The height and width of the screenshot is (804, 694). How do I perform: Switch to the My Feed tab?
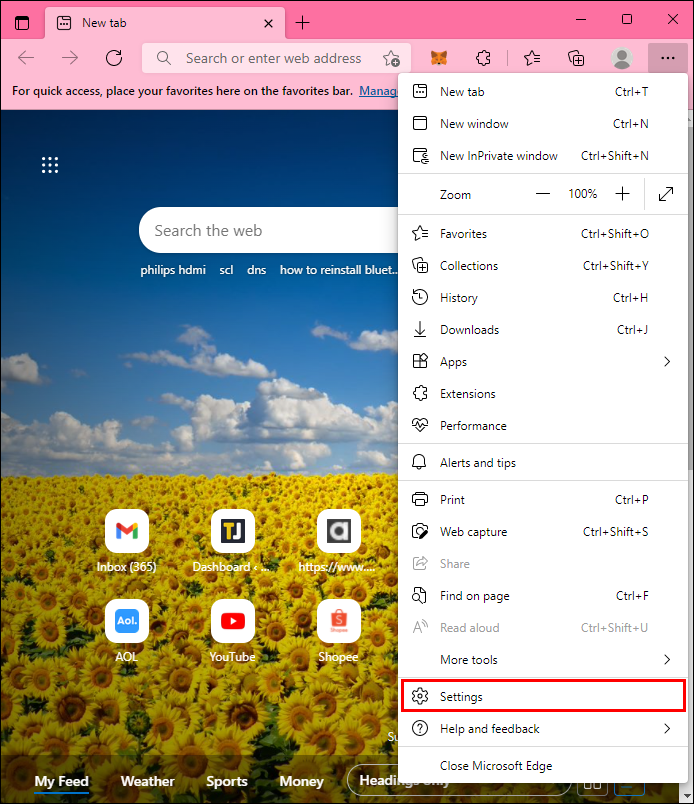pyautogui.click(x=62, y=781)
